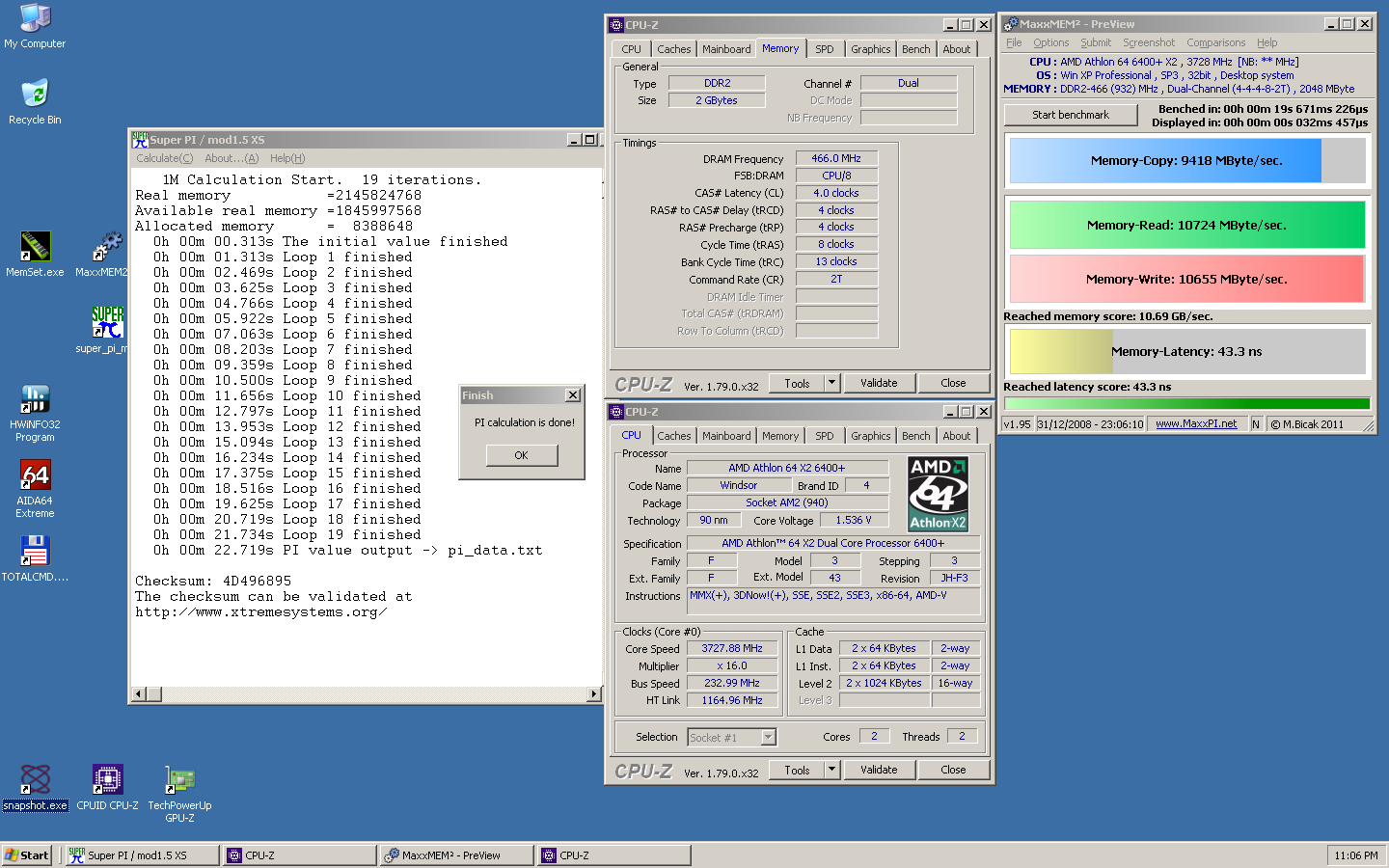Click the Super PI title bar icon

tap(140, 140)
